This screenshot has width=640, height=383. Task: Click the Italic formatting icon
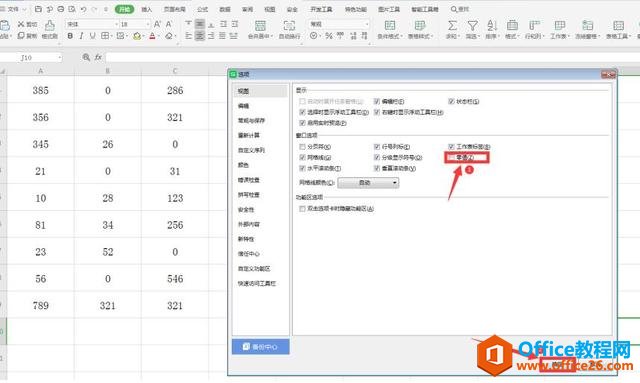[x=81, y=36]
